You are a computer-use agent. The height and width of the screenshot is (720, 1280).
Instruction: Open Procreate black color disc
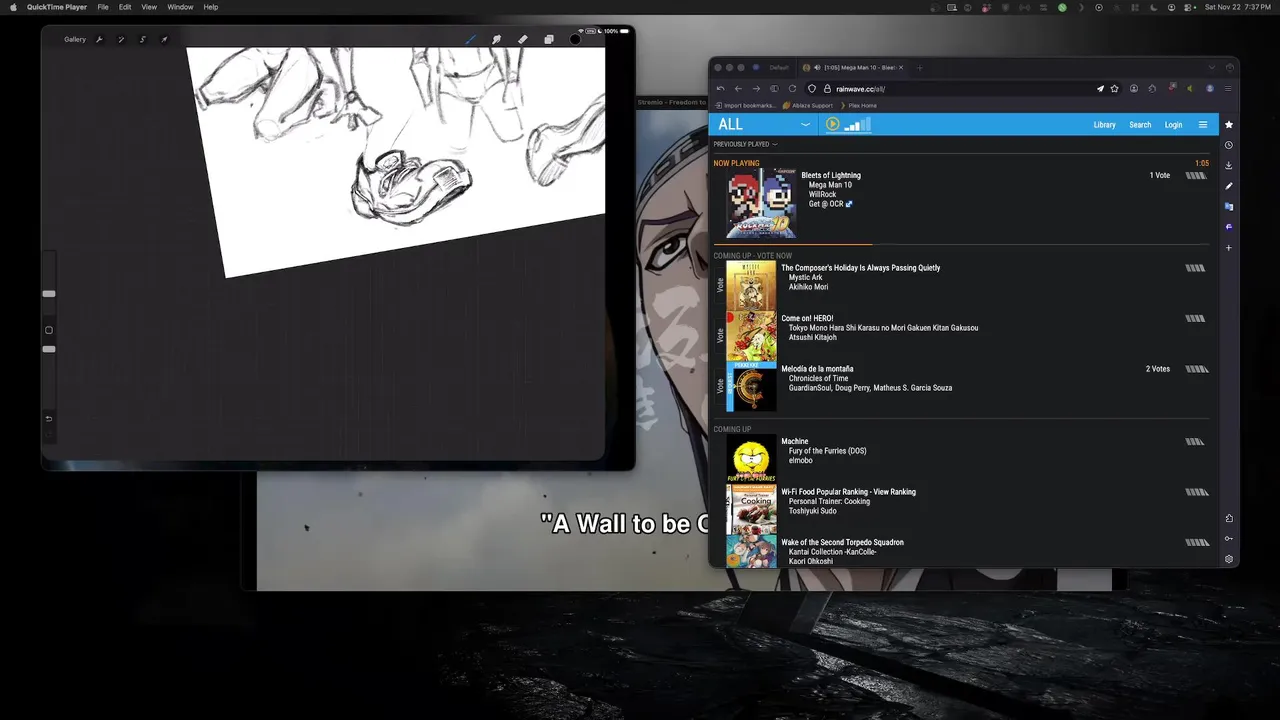[575, 40]
